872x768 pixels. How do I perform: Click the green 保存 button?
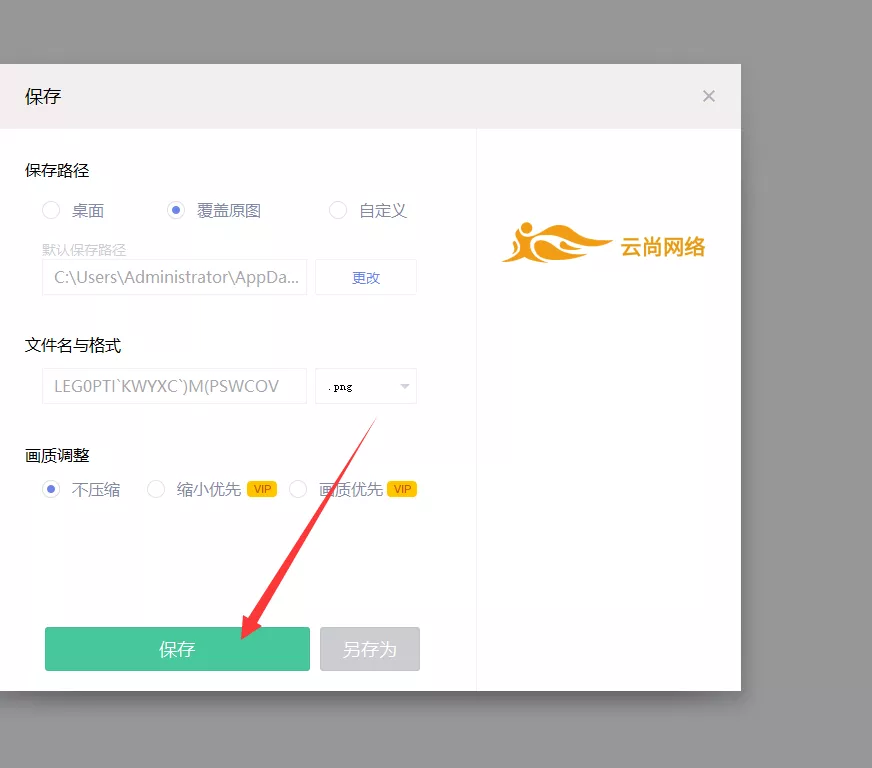point(177,649)
